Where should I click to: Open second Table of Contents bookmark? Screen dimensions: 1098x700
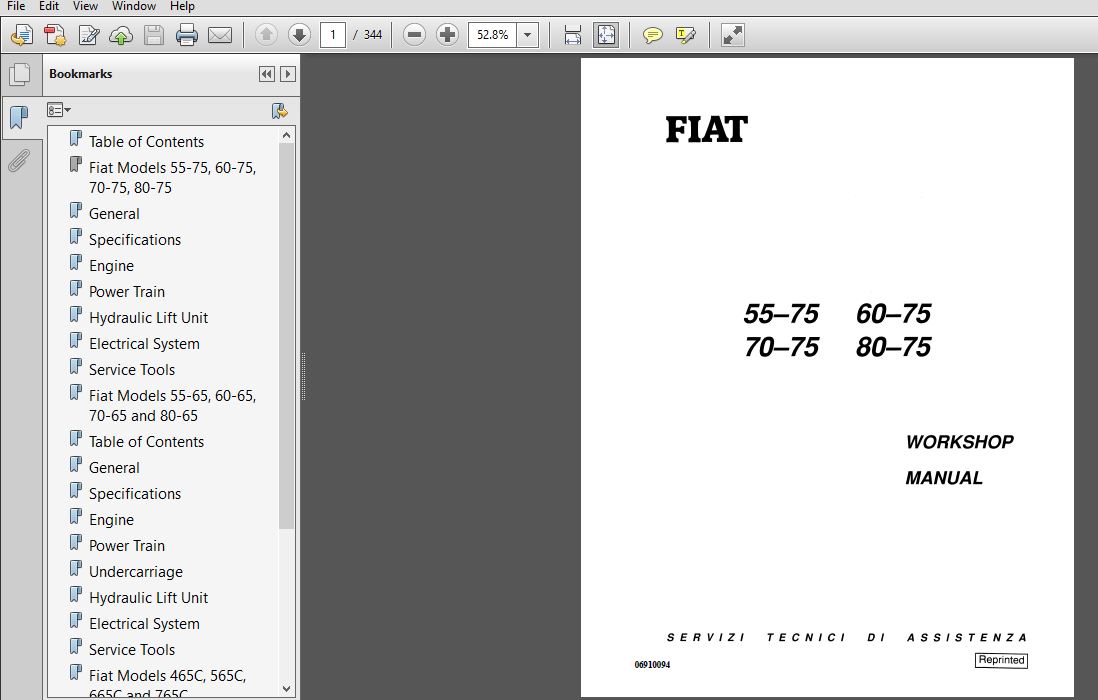click(x=146, y=442)
